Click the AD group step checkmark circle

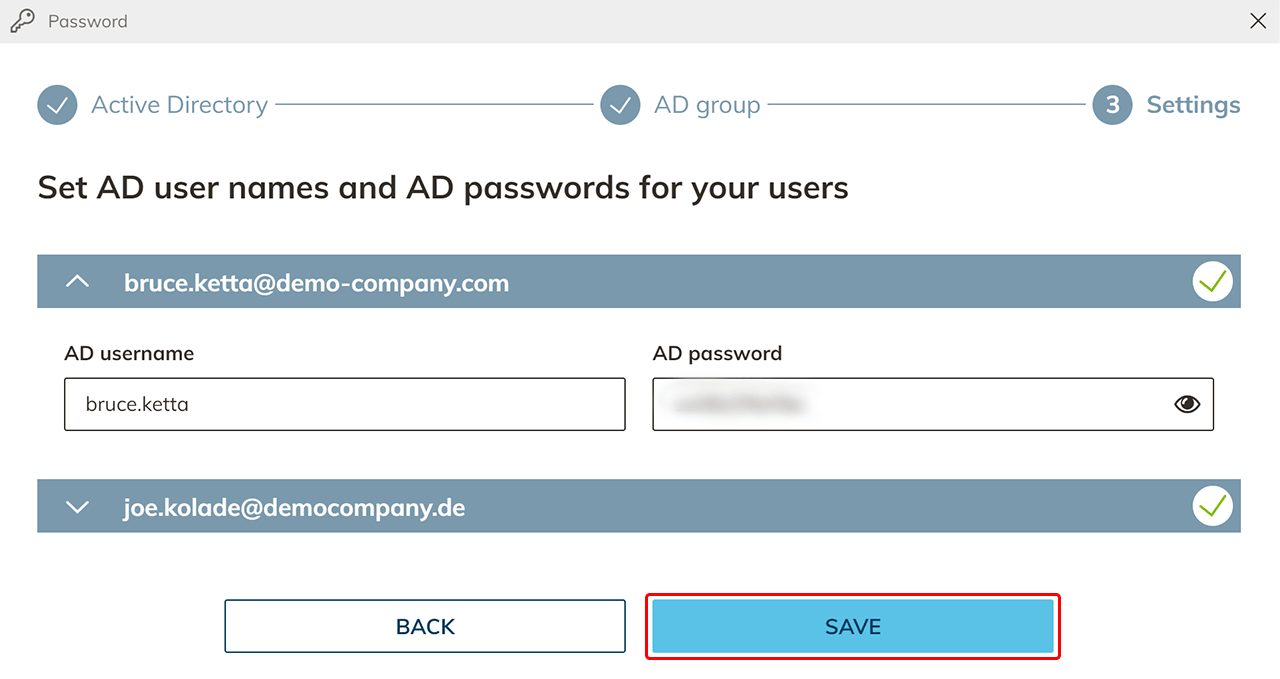click(x=620, y=105)
